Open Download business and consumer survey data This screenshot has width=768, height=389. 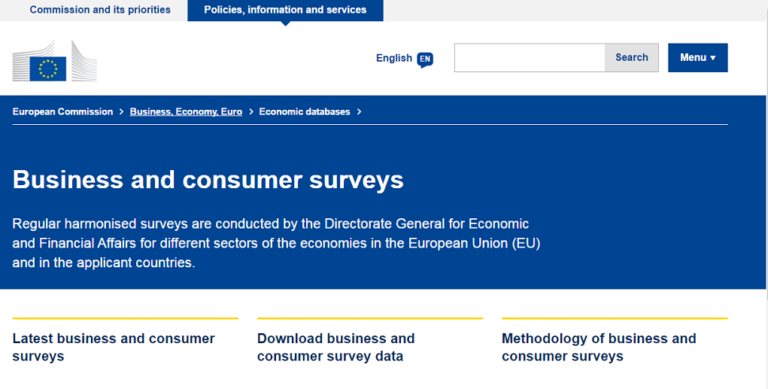tap(336, 347)
